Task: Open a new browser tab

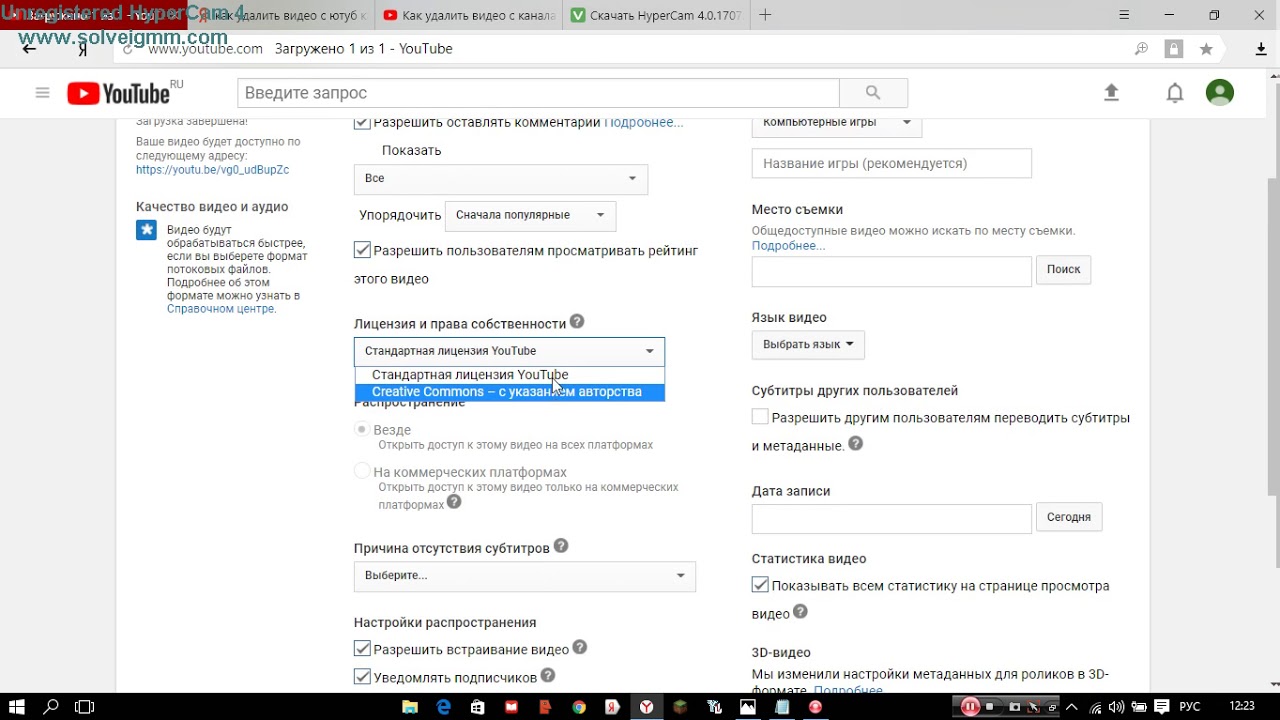Action: coord(765,15)
